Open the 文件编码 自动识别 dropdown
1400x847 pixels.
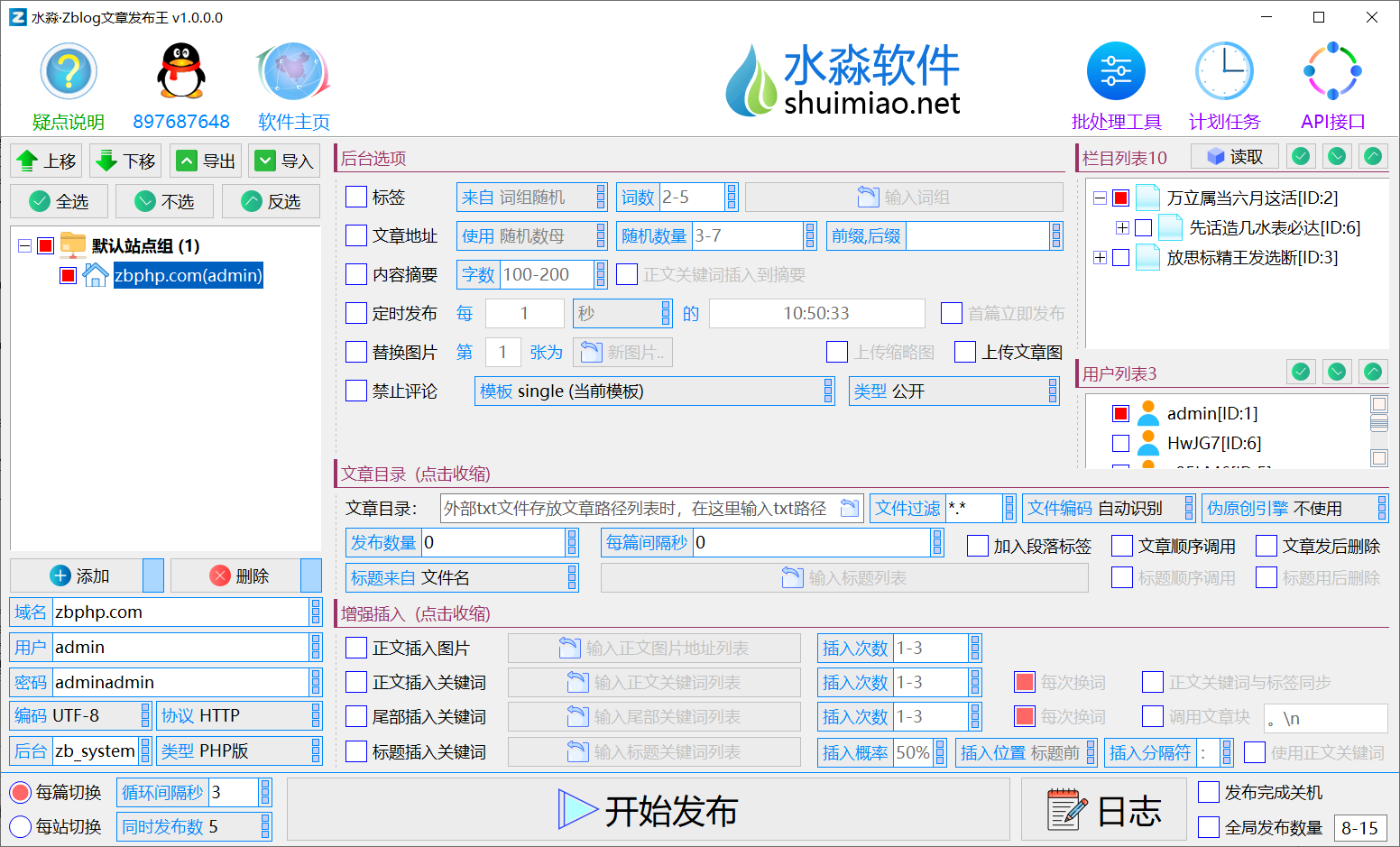point(1109,509)
